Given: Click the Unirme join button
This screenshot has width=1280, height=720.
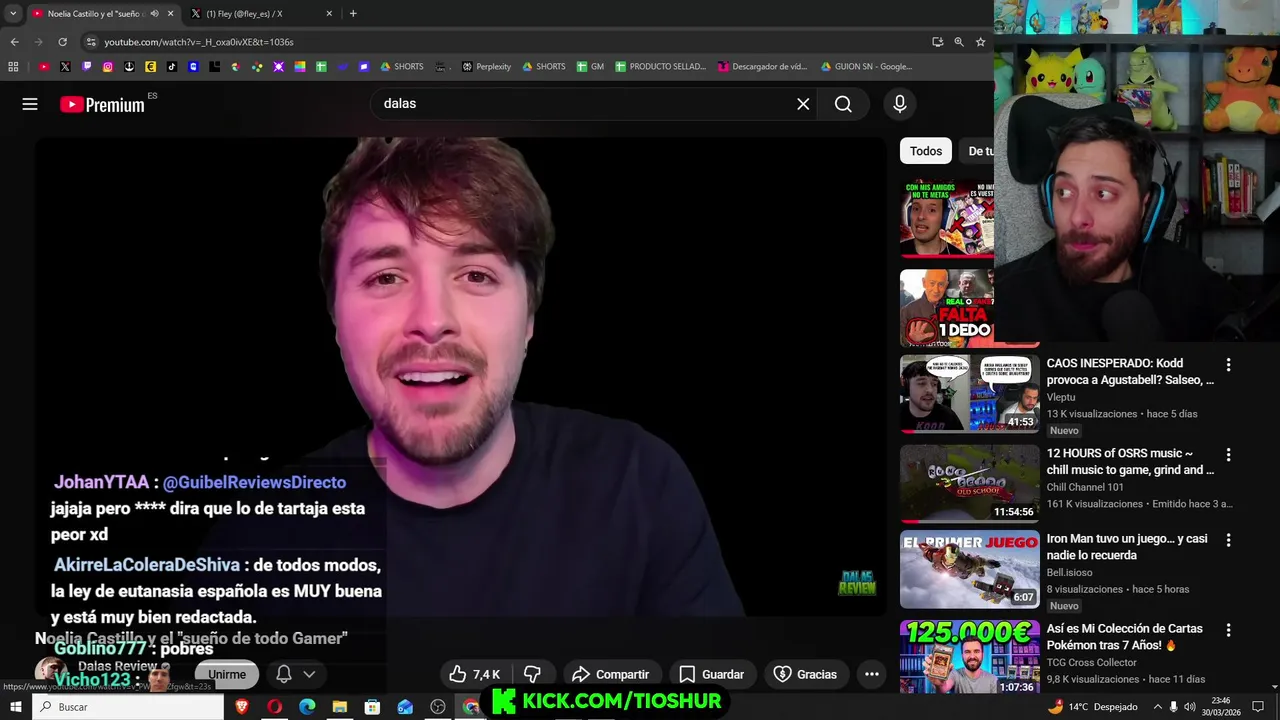Looking at the screenshot, I should [227, 674].
